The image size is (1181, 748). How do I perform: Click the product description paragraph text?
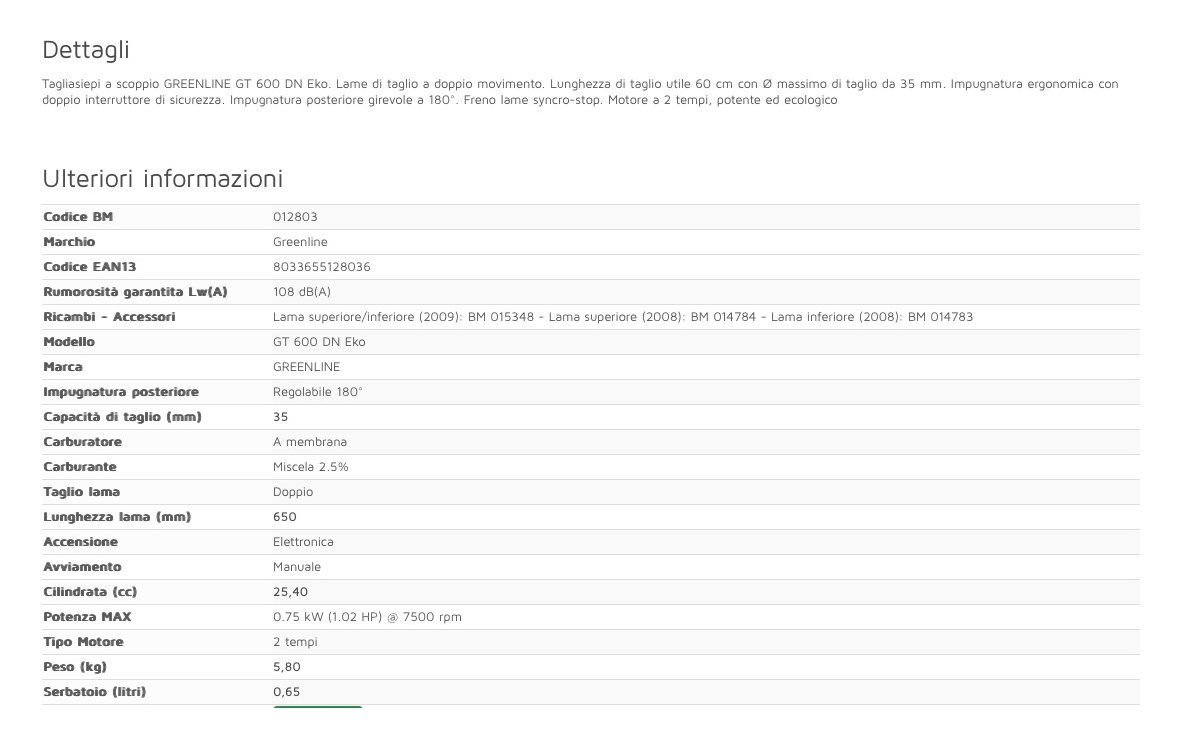(580, 92)
